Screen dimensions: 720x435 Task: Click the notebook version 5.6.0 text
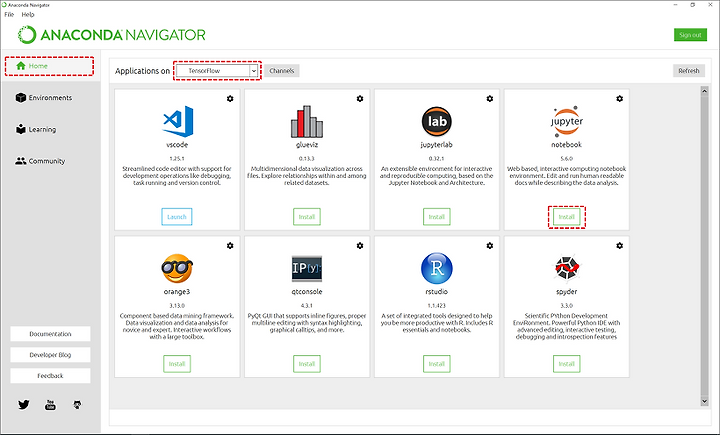tap(567, 158)
